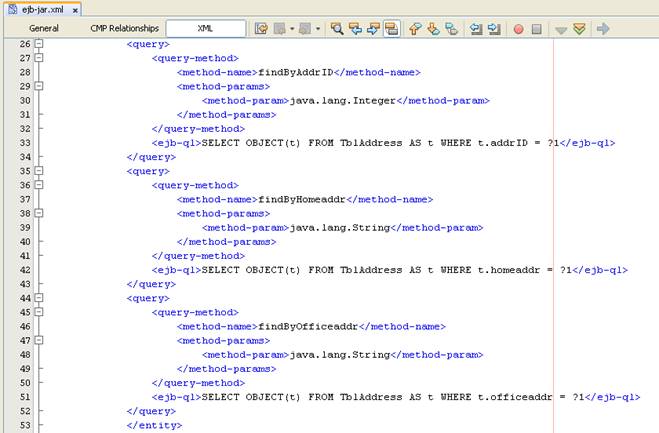Click java.lang.String on line 48

coord(340,355)
